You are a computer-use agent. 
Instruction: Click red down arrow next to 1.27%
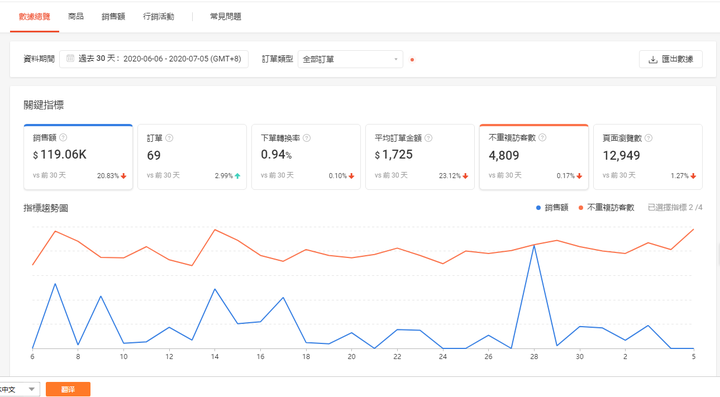(693, 176)
